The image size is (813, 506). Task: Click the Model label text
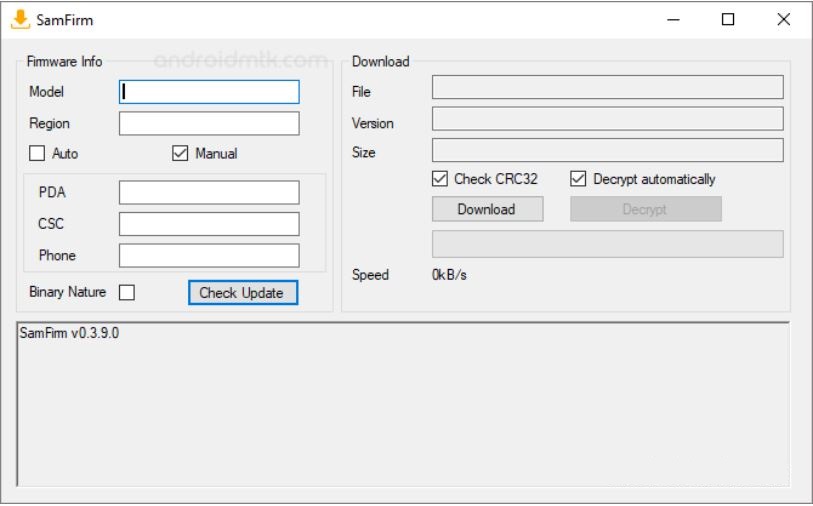click(x=47, y=92)
